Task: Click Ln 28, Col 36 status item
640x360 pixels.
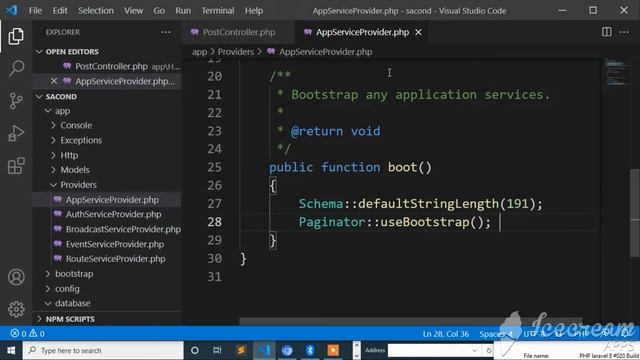Action: pyautogui.click(x=446, y=334)
